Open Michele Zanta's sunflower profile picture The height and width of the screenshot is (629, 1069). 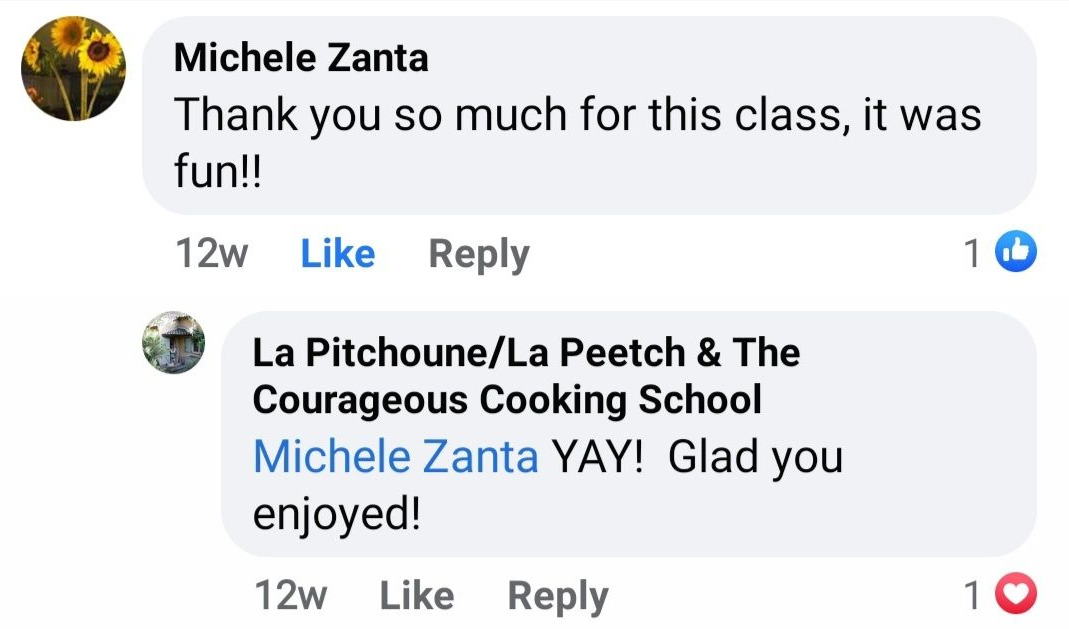(x=73, y=69)
